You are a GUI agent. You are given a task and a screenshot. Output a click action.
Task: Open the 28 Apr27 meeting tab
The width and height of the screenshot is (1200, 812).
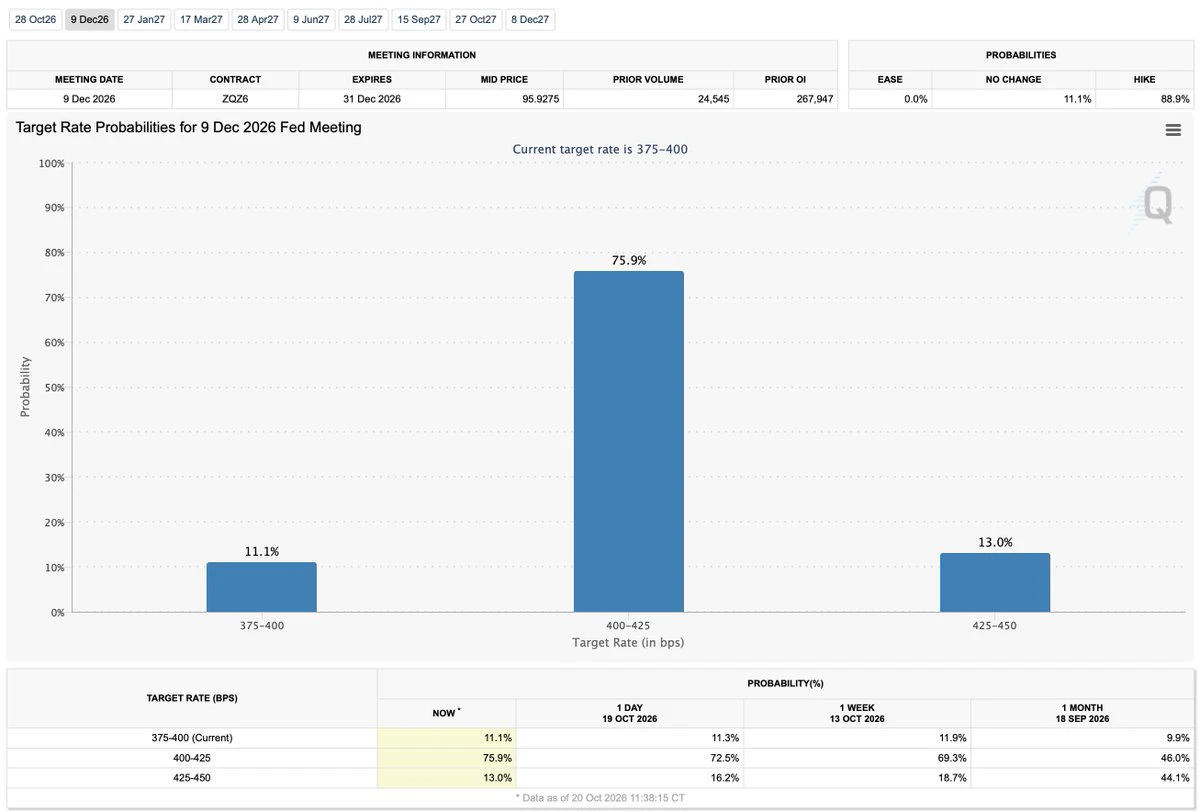[258, 19]
